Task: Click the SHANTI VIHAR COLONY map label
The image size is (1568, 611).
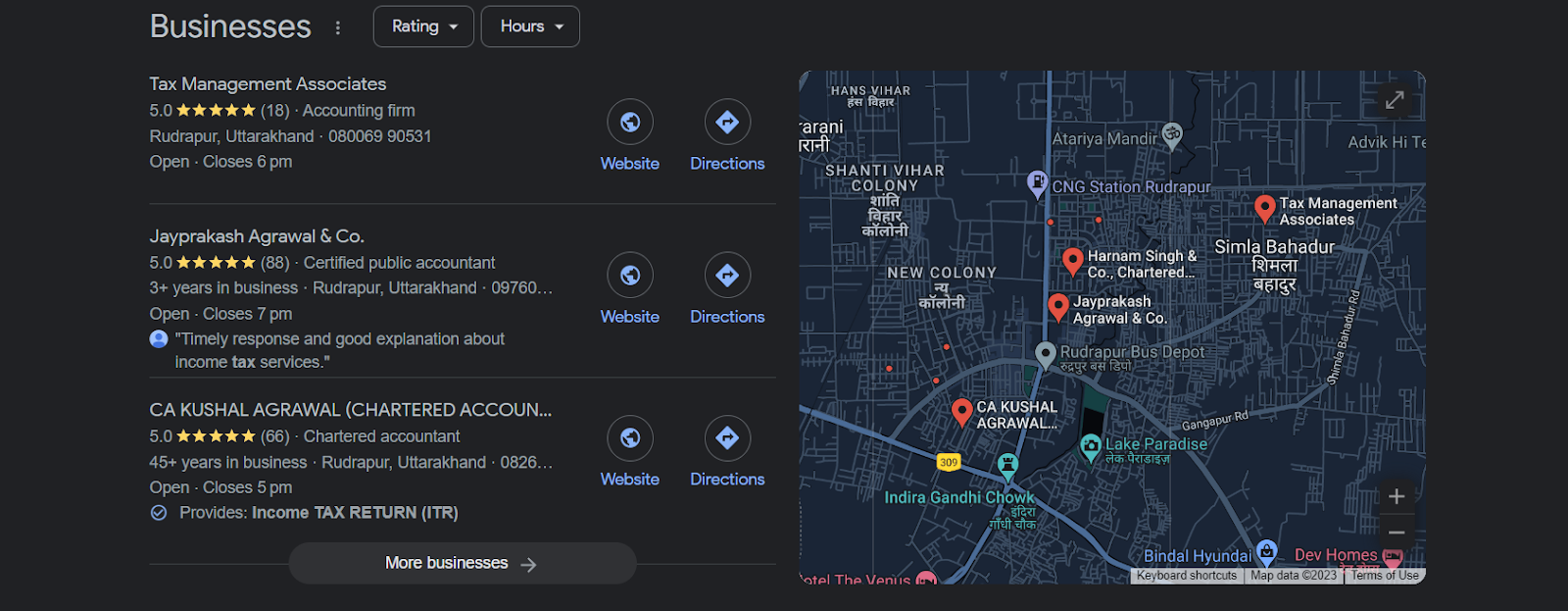Action: tap(885, 200)
